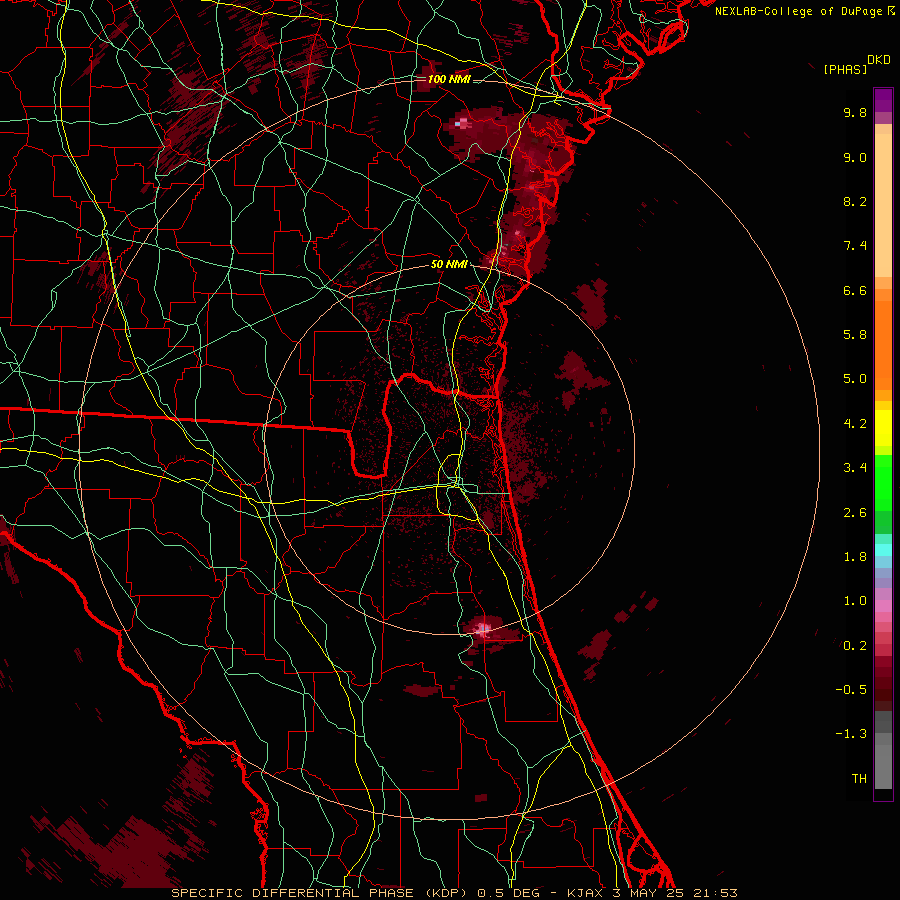900x900 pixels.
Task: Click the 1.0 value on color scale
Action: point(855,601)
